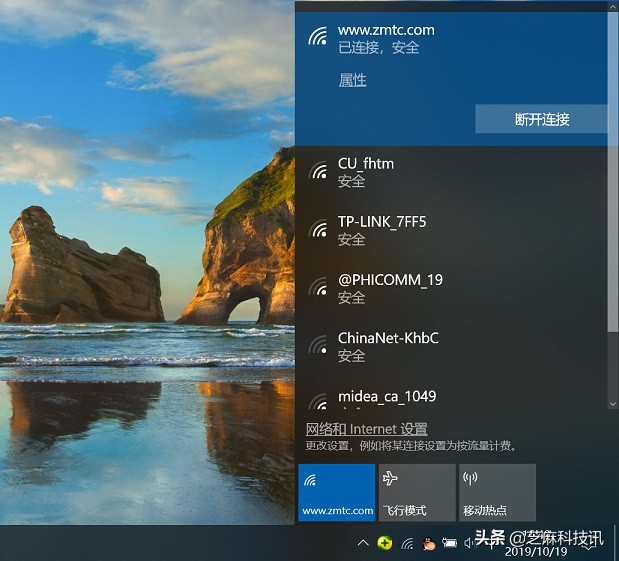Toggle 飞行模式 airplane mode tile
The height and width of the screenshot is (561, 619).
pos(417,492)
